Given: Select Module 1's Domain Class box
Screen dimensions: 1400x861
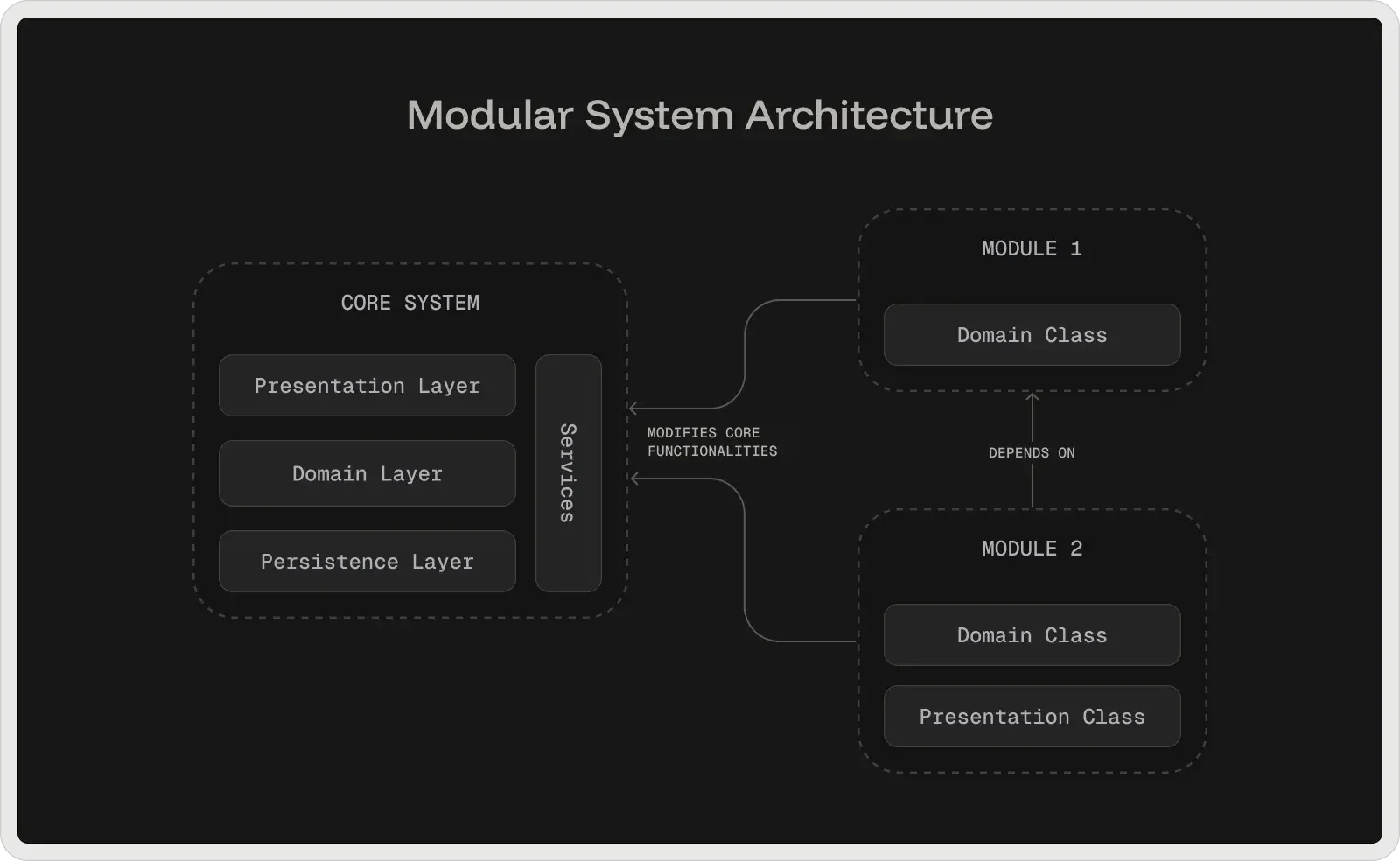Looking at the screenshot, I should pos(1032,335).
